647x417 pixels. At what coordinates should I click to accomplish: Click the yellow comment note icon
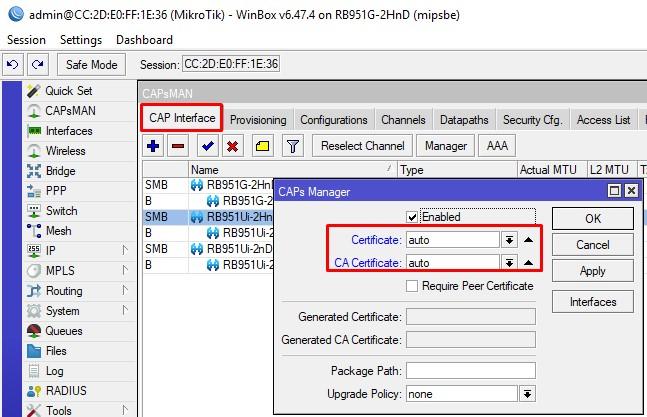pyautogui.click(x=262, y=146)
